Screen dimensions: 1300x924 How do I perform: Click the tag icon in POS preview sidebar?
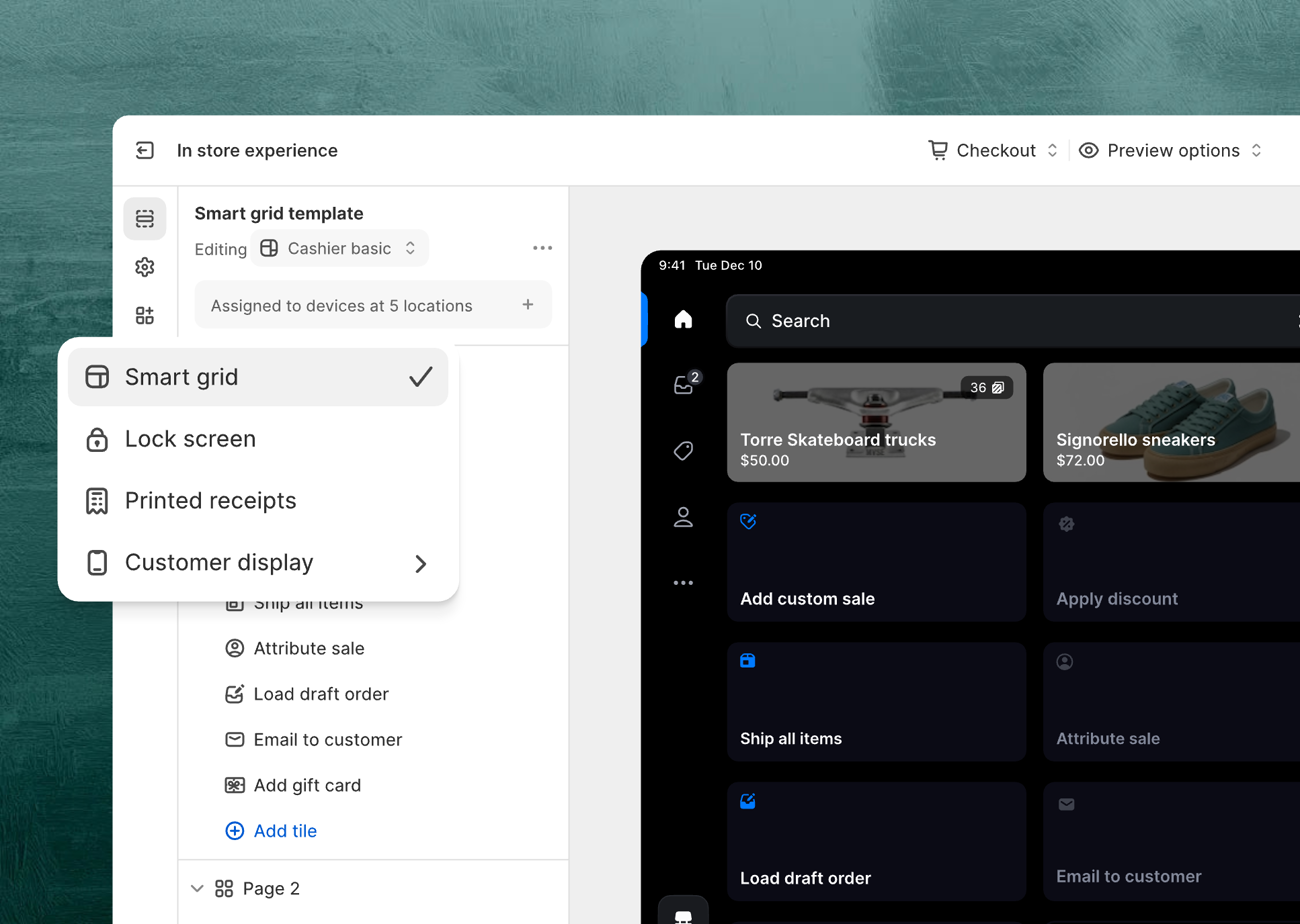tap(683, 451)
